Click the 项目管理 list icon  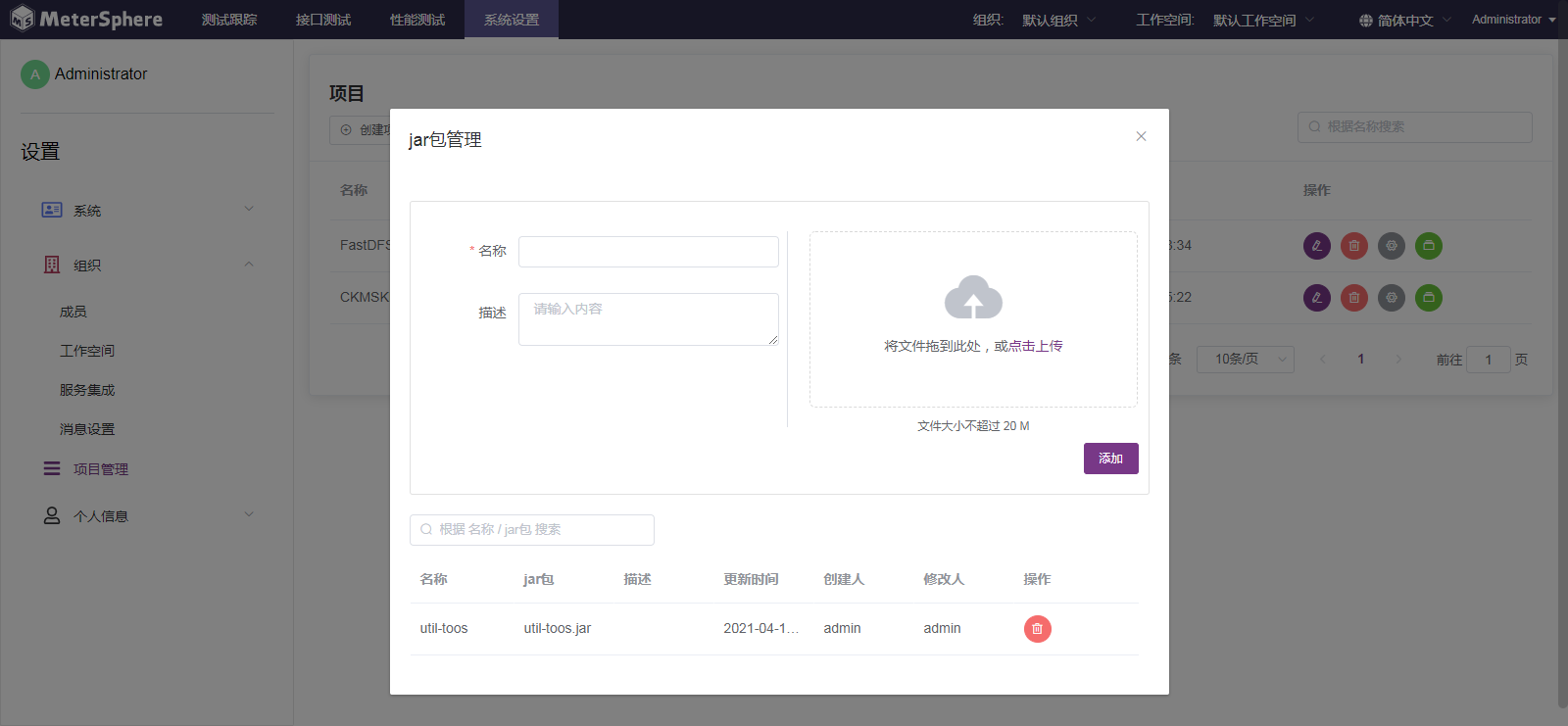(52, 468)
